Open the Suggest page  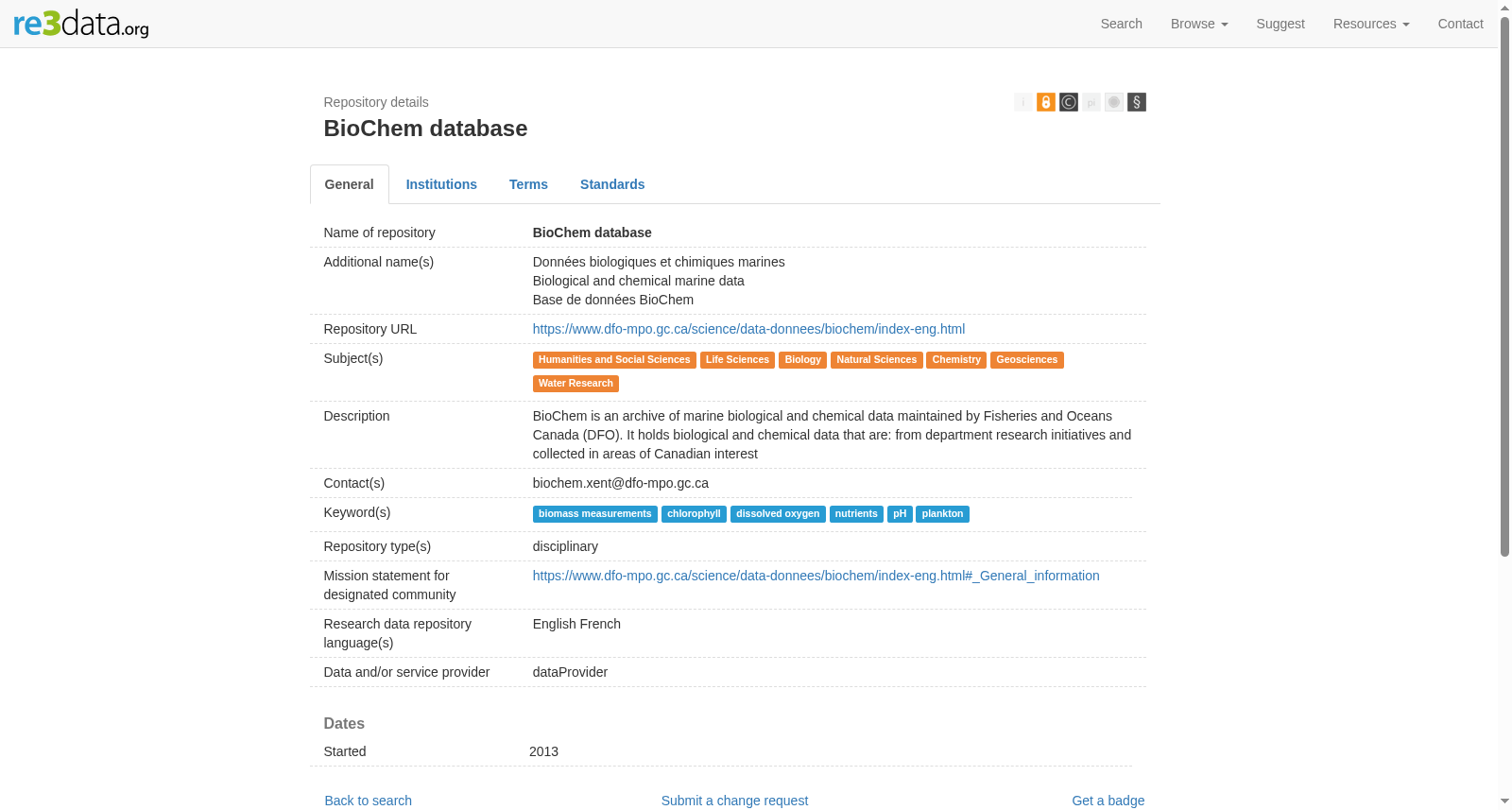(1280, 24)
